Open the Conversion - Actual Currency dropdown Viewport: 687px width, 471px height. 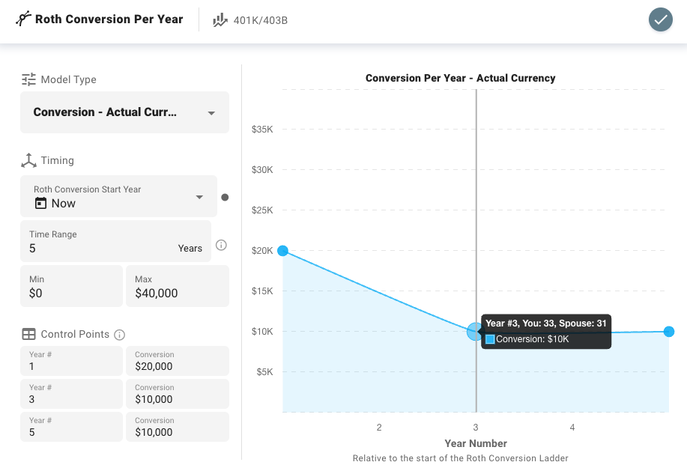tap(124, 112)
